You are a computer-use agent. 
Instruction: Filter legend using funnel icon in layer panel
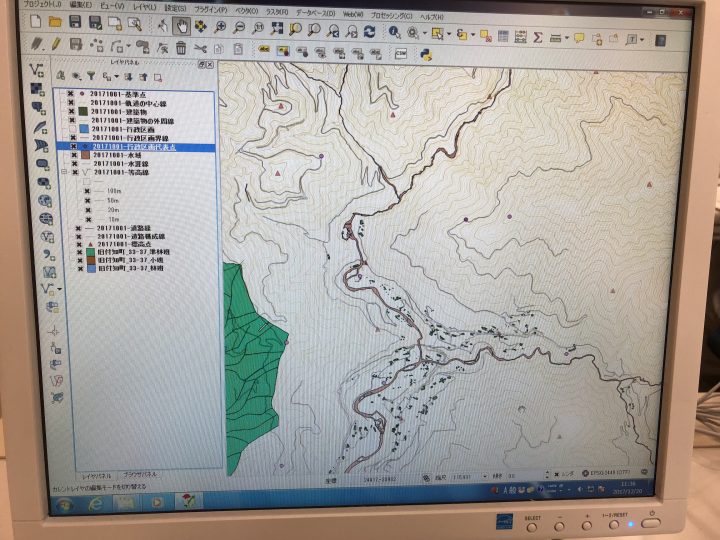(x=91, y=76)
